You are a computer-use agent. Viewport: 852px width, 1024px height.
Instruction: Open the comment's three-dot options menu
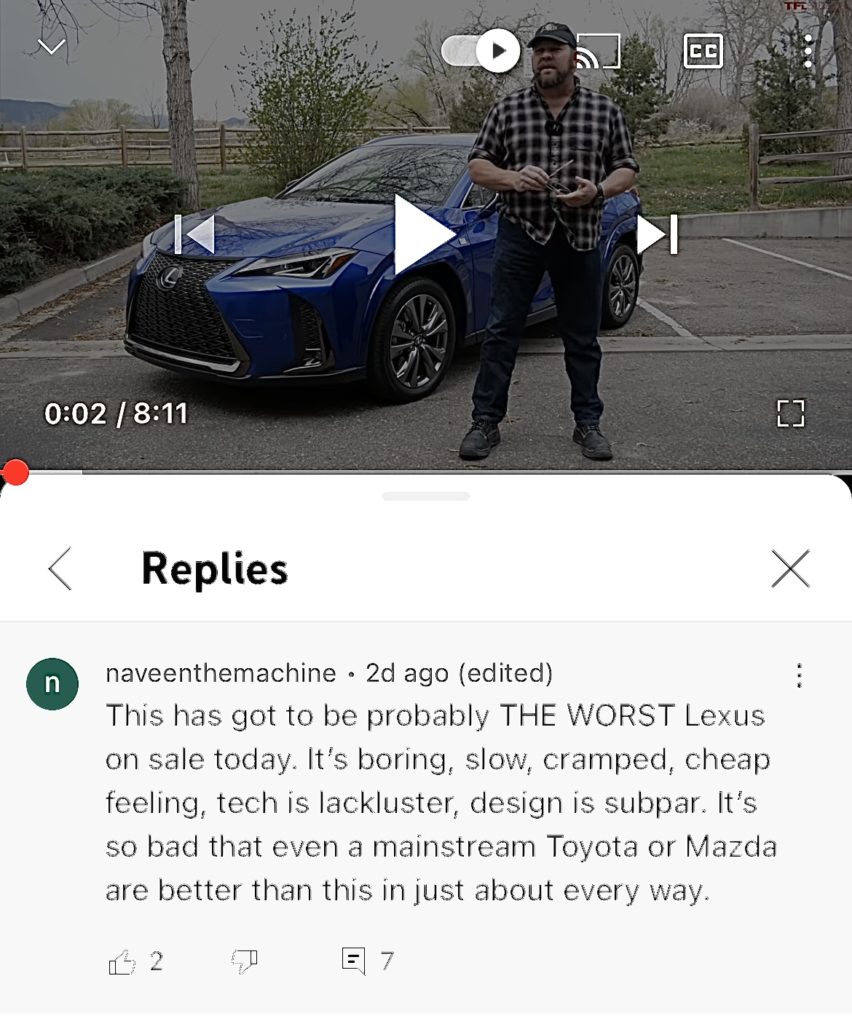pyautogui.click(x=799, y=676)
